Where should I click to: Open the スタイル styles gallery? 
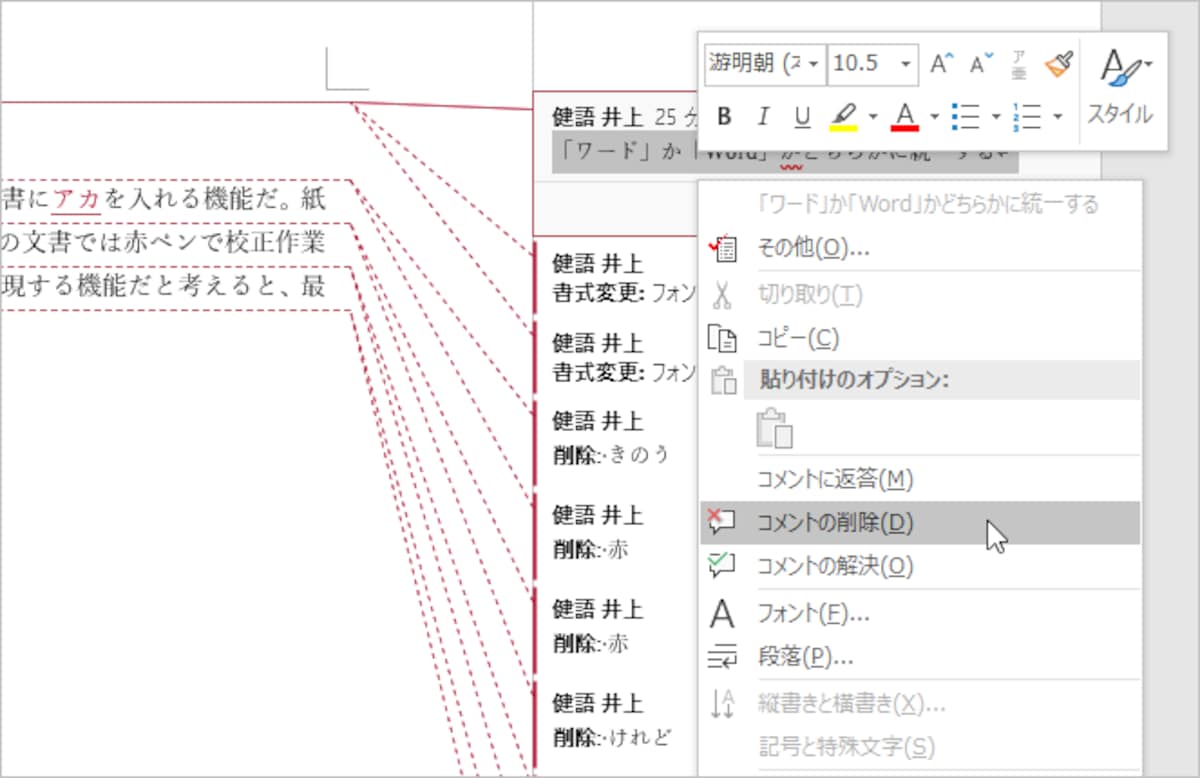[1121, 88]
